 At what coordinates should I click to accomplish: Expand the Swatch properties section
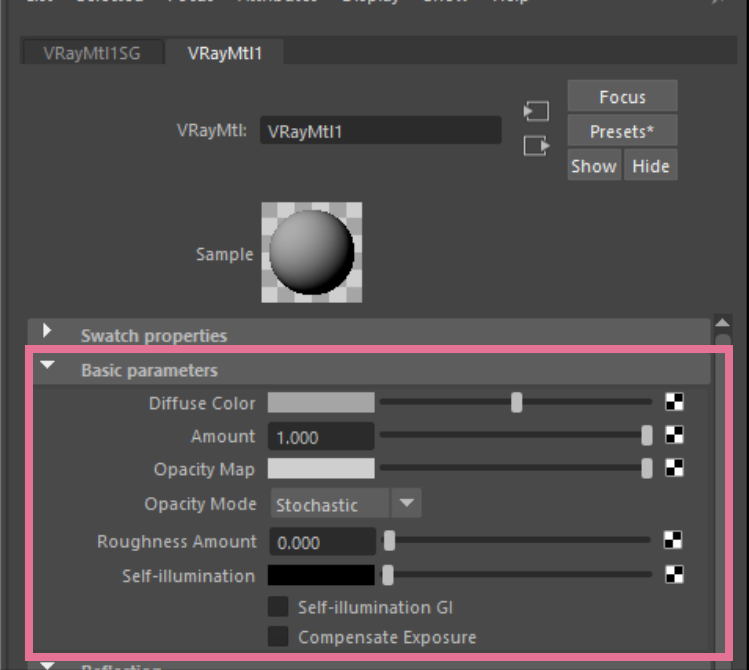pos(46,330)
